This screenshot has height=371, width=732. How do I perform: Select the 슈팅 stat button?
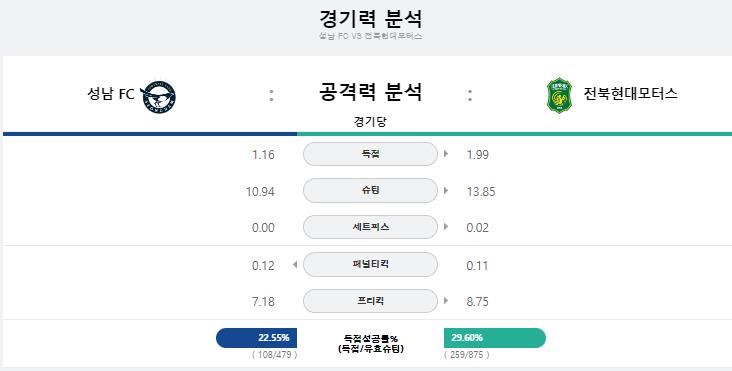pos(370,190)
